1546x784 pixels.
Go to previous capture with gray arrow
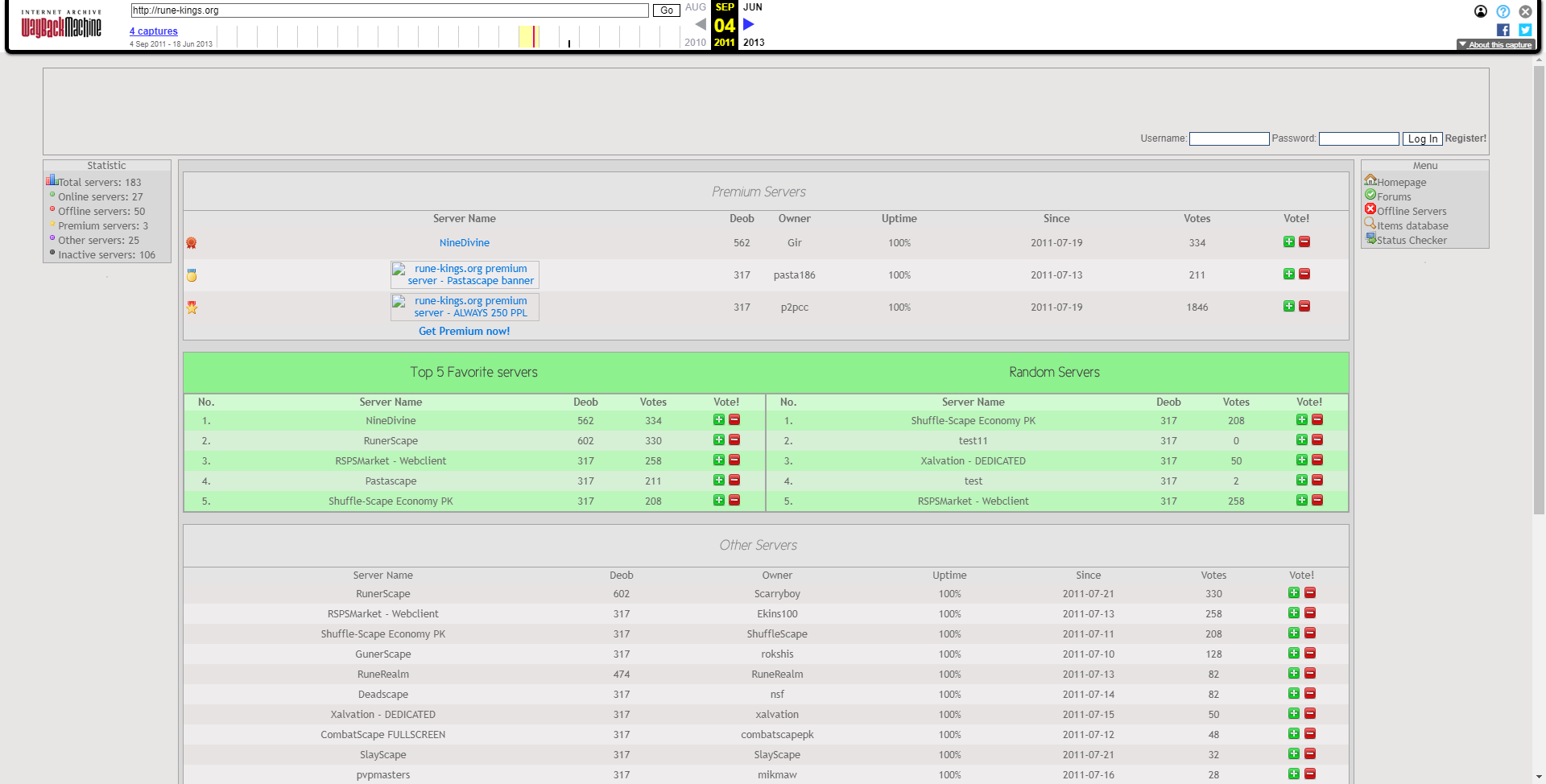coord(701,24)
